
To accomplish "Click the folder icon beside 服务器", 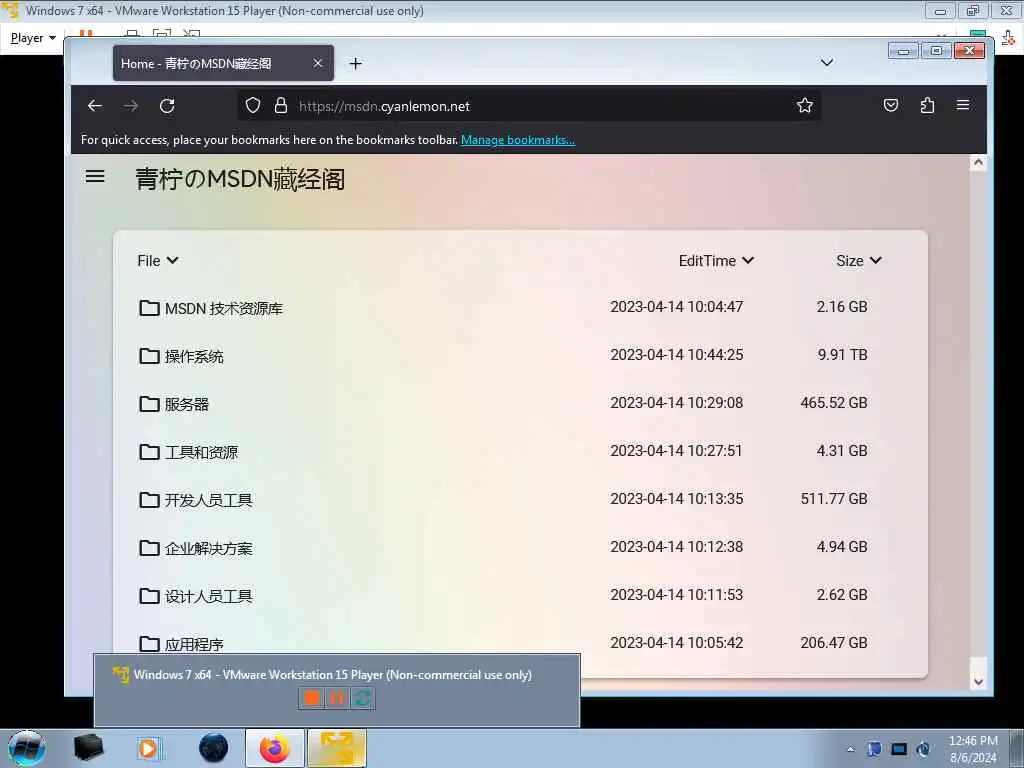I will coord(150,404).
